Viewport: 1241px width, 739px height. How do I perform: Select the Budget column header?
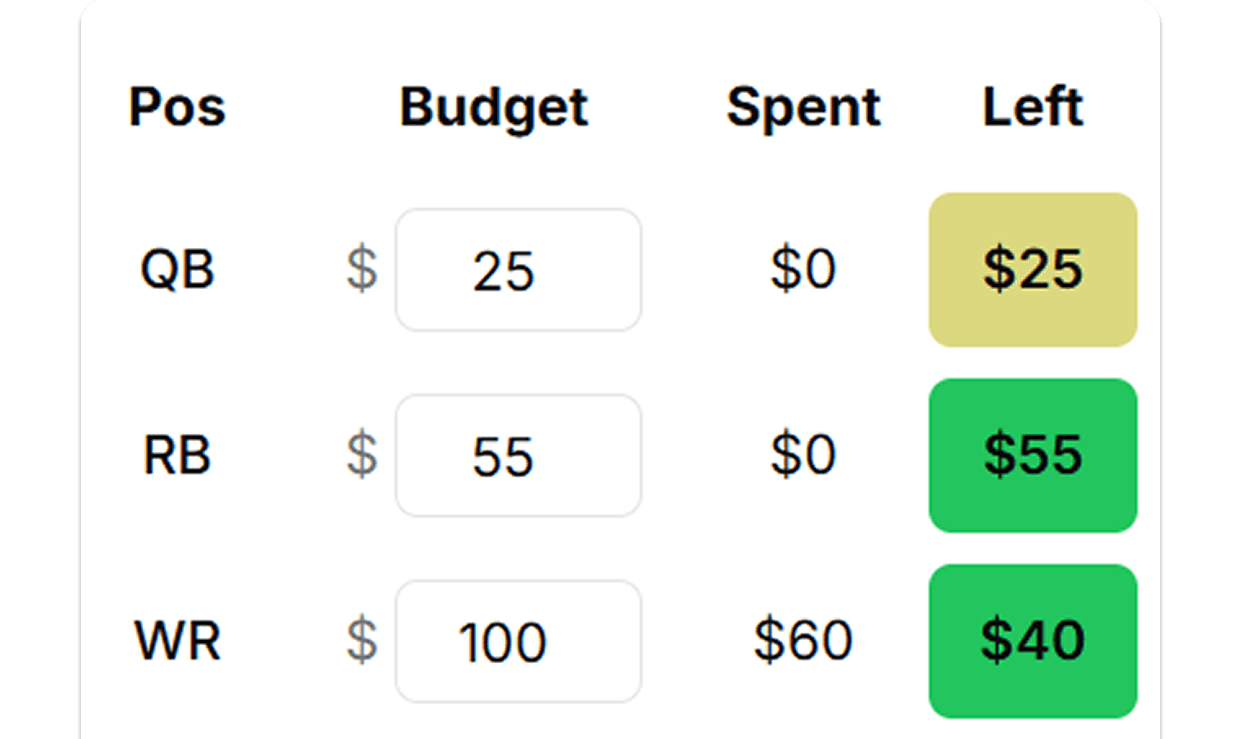click(x=492, y=107)
